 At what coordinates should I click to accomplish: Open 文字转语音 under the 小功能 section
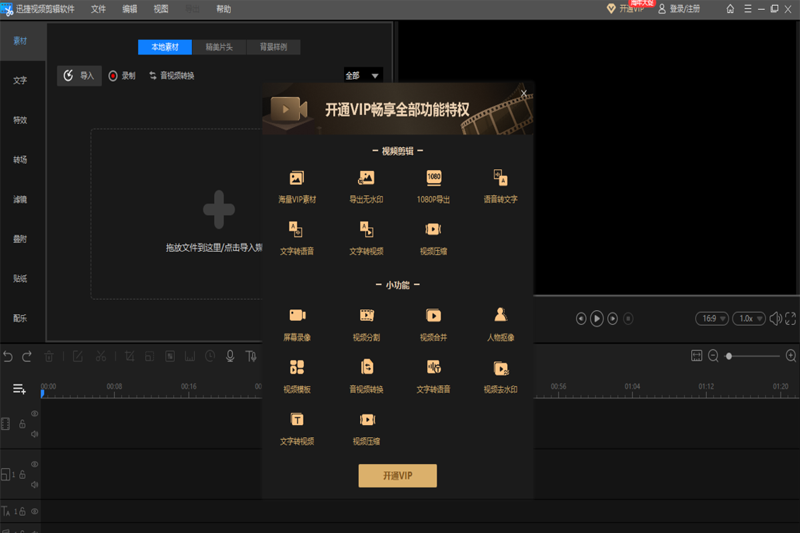click(434, 367)
